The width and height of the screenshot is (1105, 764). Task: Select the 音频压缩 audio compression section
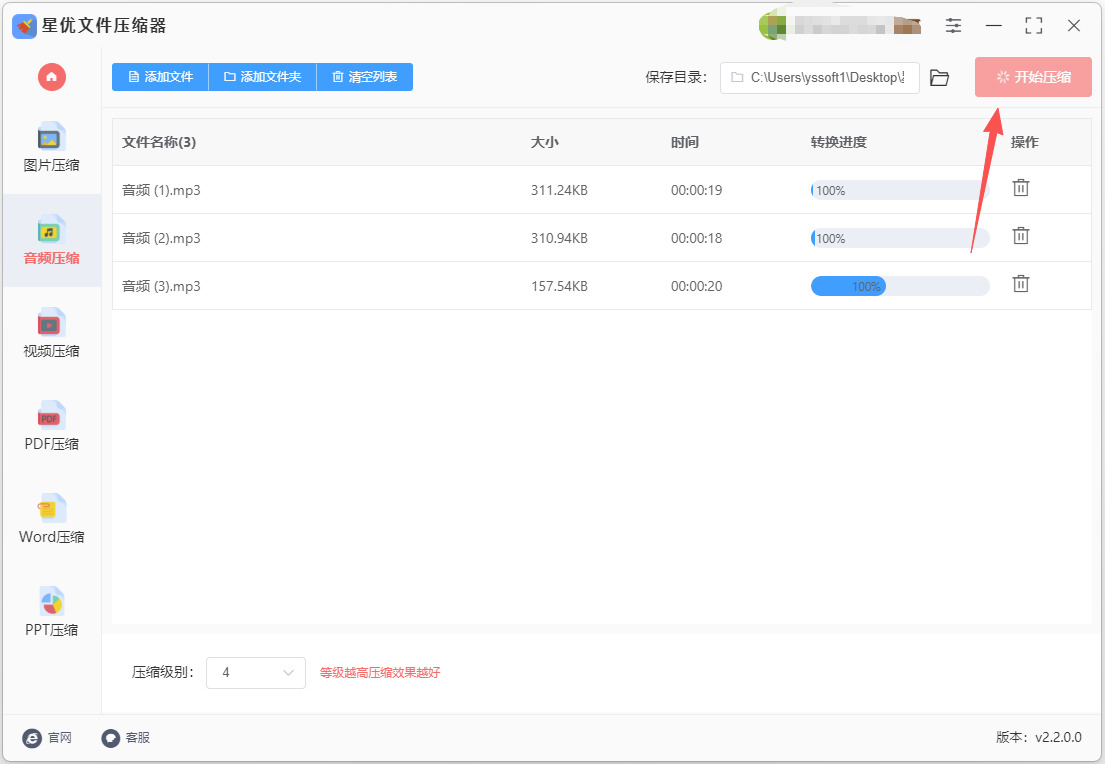point(51,240)
